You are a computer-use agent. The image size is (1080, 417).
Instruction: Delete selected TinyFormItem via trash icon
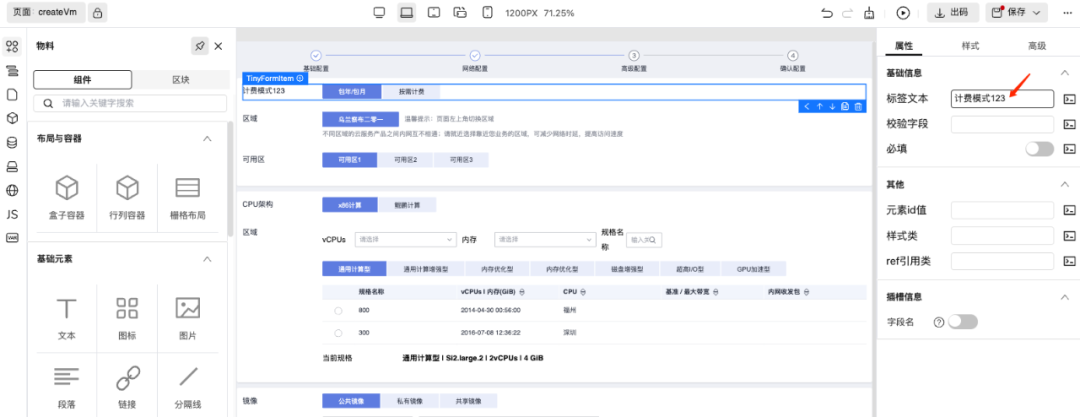(857, 106)
